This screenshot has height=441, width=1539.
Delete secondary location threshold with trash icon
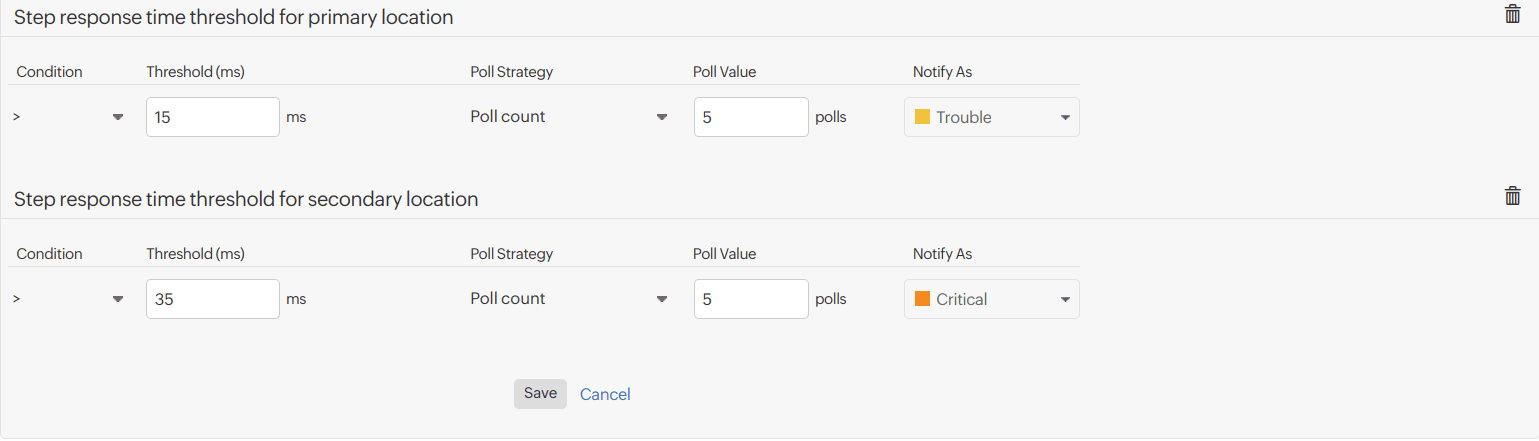[x=1512, y=196]
